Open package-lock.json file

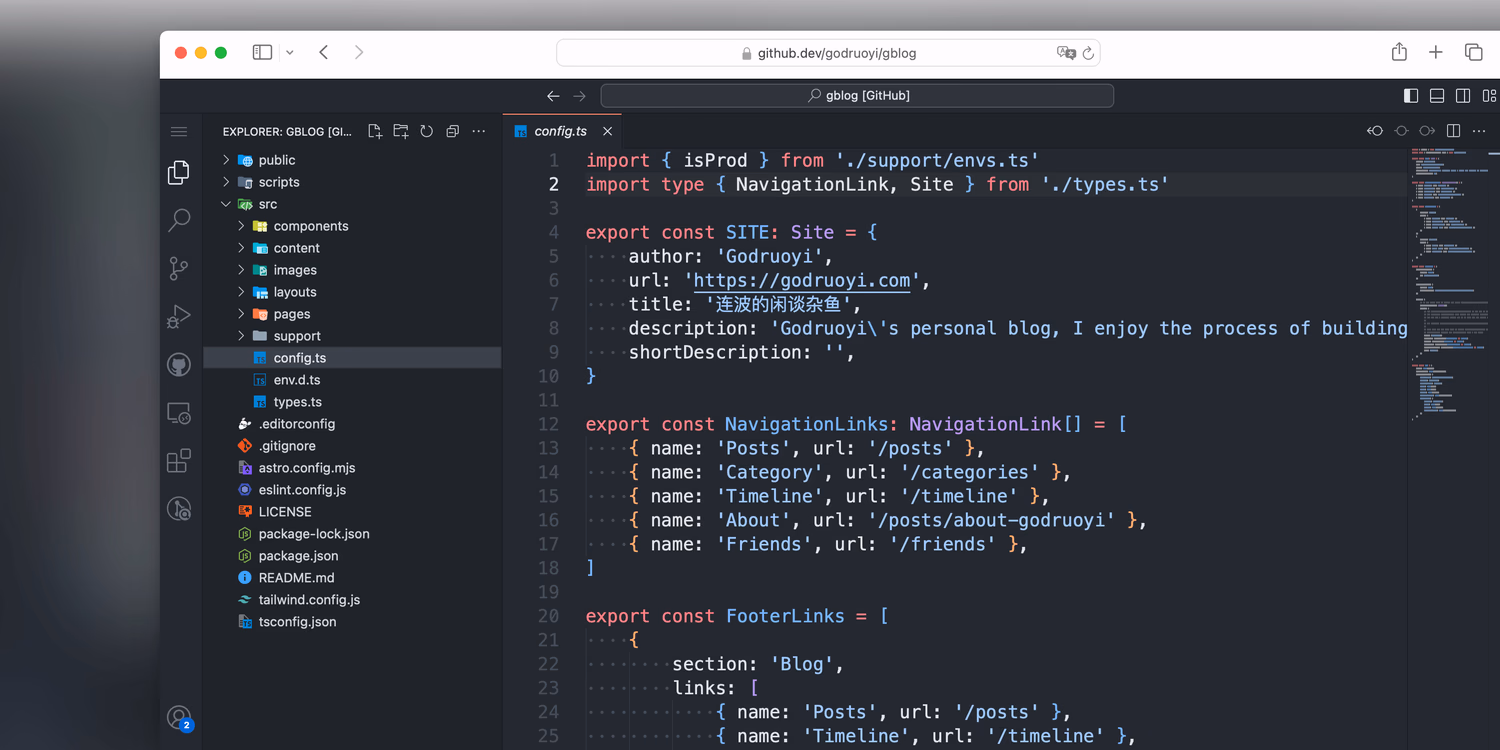click(x=352, y=534)
